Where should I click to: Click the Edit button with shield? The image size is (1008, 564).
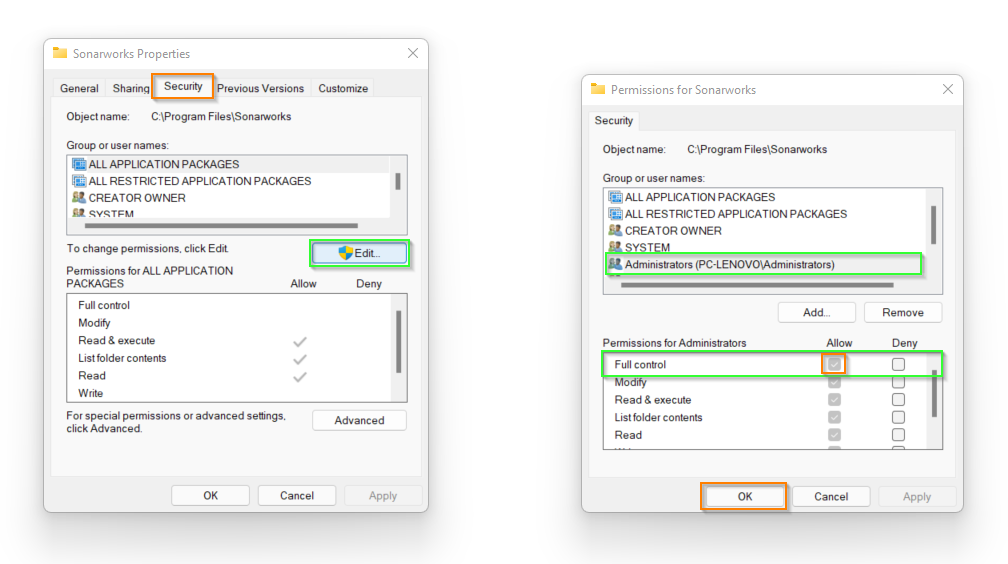pyautogui.click(x=359, y=253)
